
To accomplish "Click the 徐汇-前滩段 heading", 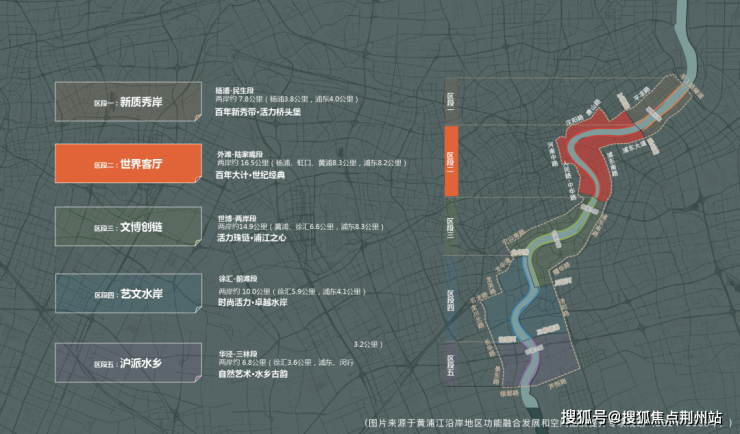I will (237, 279).
